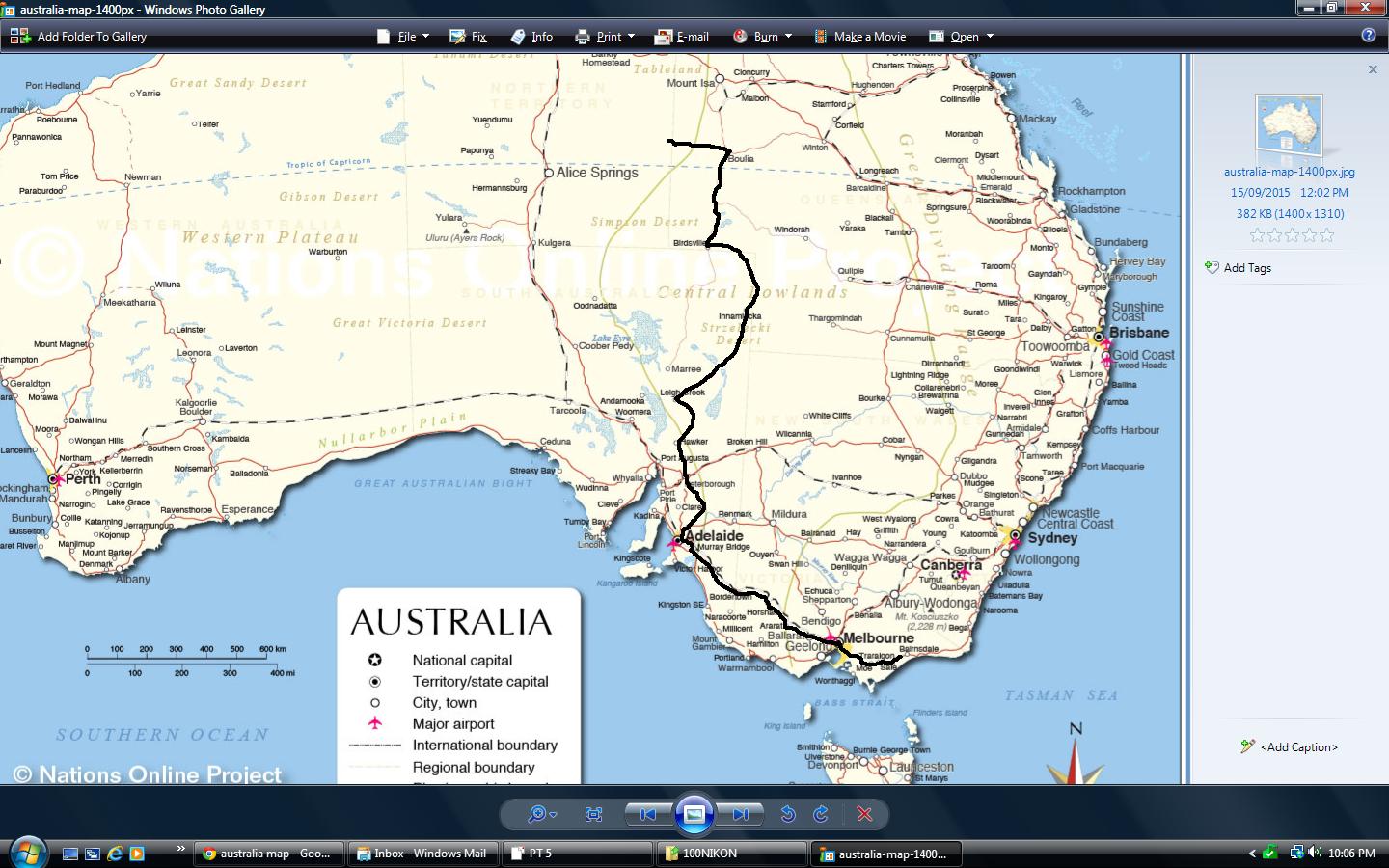This screenshot has width=1389, height=868.
Task: Click Add Caption field
Action: click(x=1298, y=747)
